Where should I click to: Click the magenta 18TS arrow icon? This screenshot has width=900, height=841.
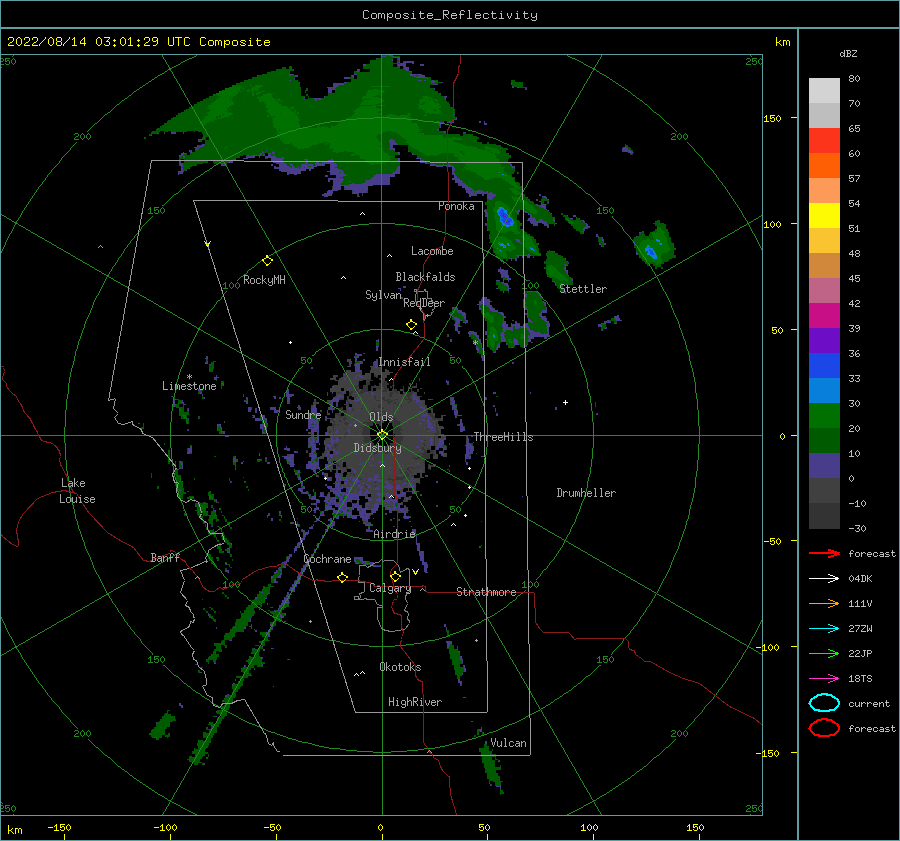click(824, 679)
